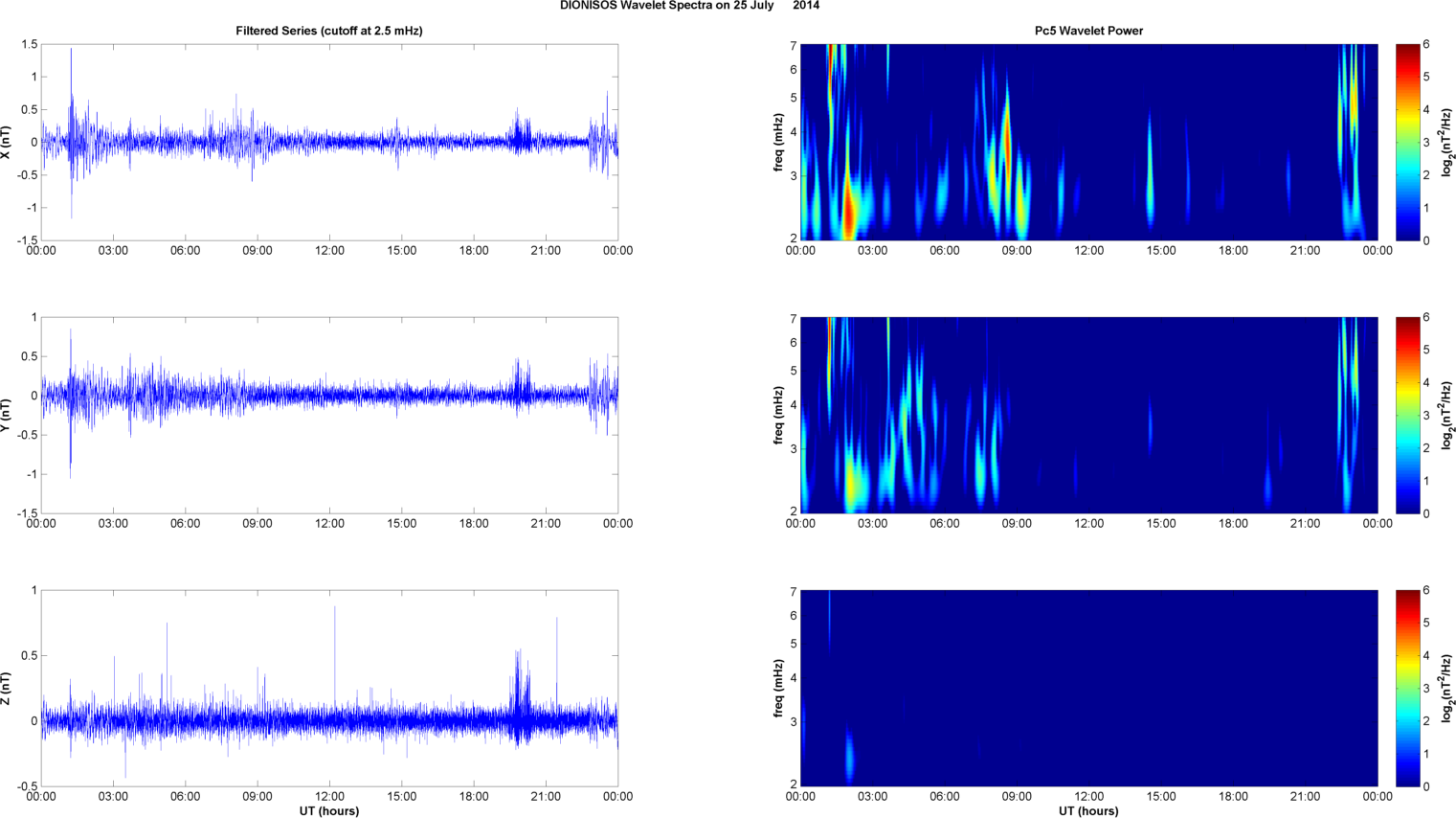
Task: Click the '12:00' tick under the X series plot
Action: pyautogui.click(x=329, y=251)
